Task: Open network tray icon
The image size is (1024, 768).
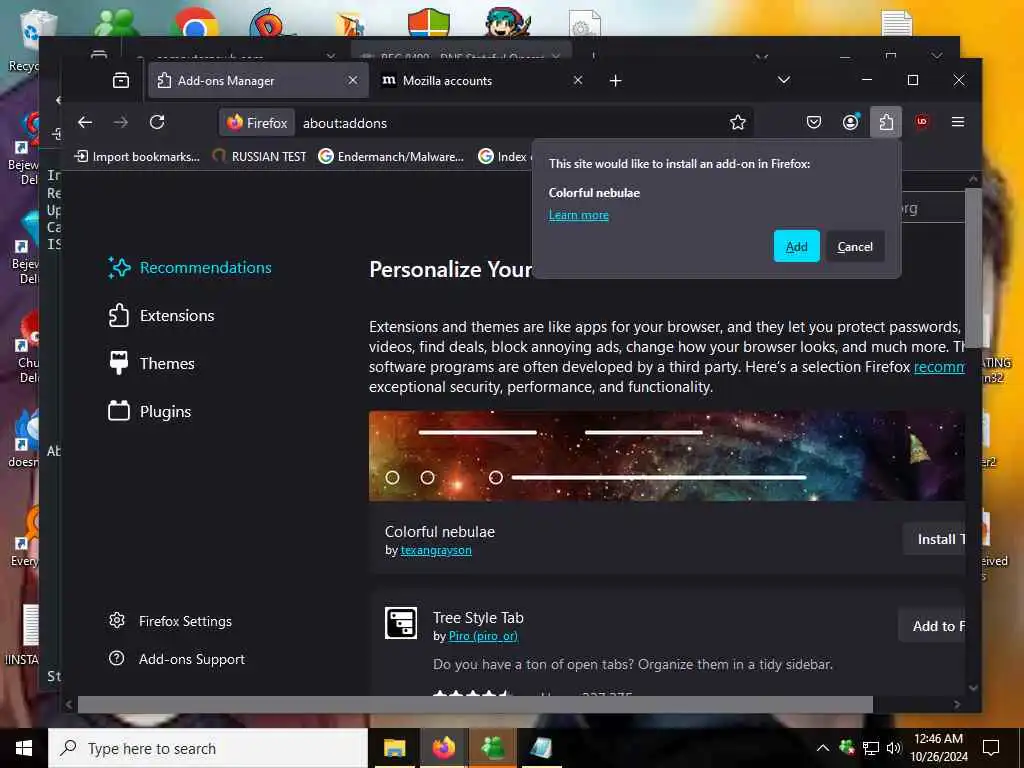Action: pyautogui.click(x=871, y=748)
